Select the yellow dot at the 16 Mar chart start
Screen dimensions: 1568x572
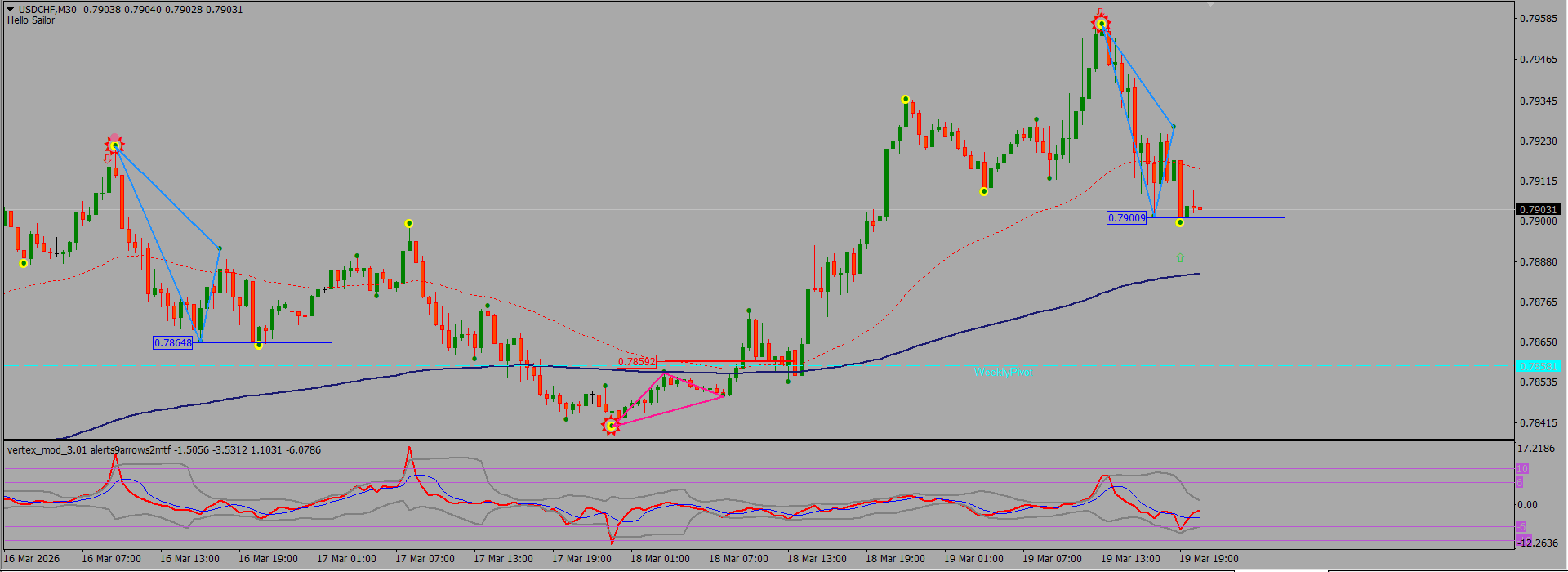point(24,263)
